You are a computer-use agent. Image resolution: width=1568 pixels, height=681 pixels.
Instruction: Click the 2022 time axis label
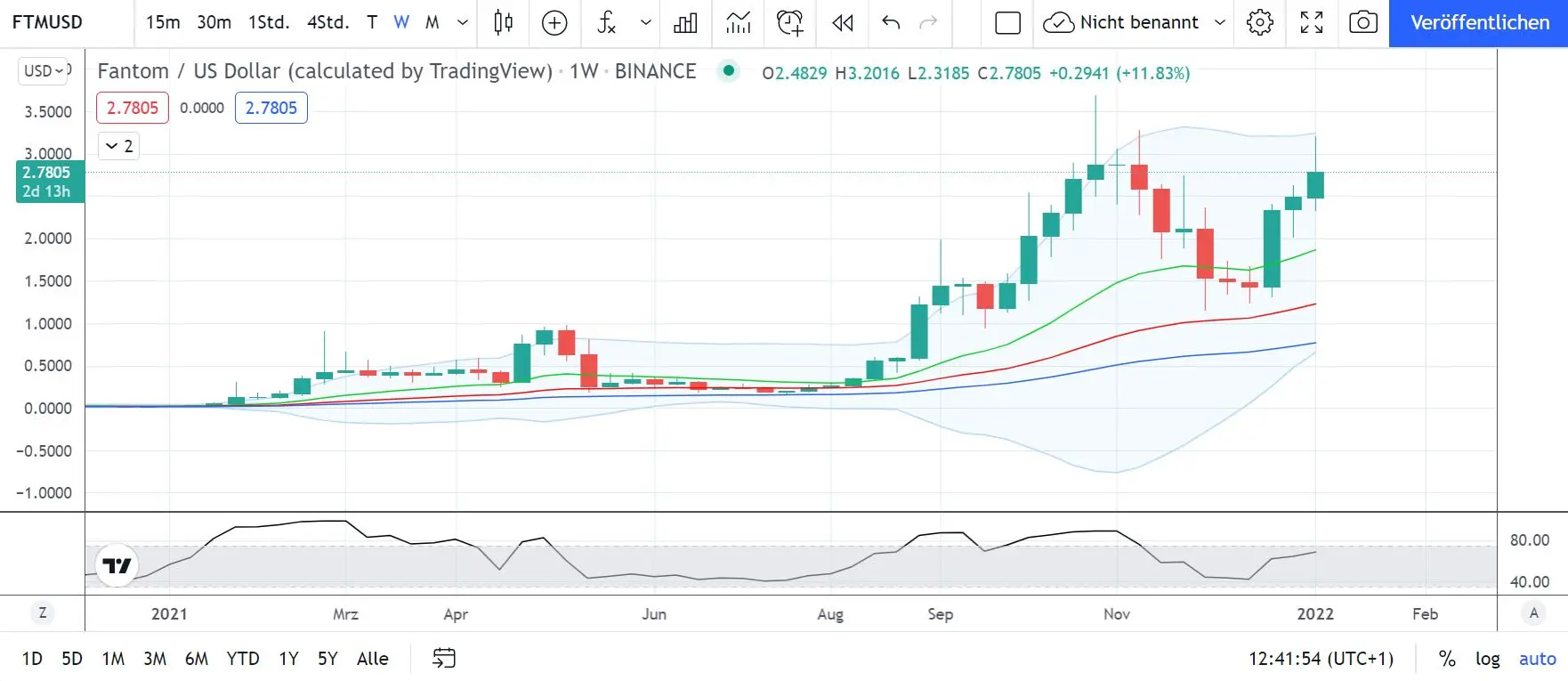(x=1315, y=613)
